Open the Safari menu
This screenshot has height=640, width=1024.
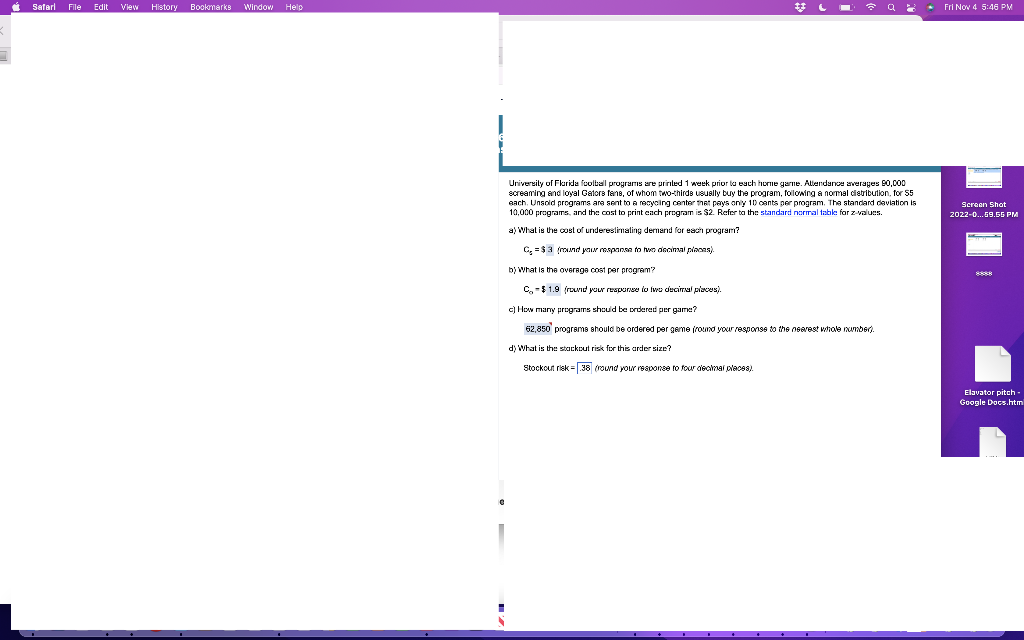pos(44,7)
